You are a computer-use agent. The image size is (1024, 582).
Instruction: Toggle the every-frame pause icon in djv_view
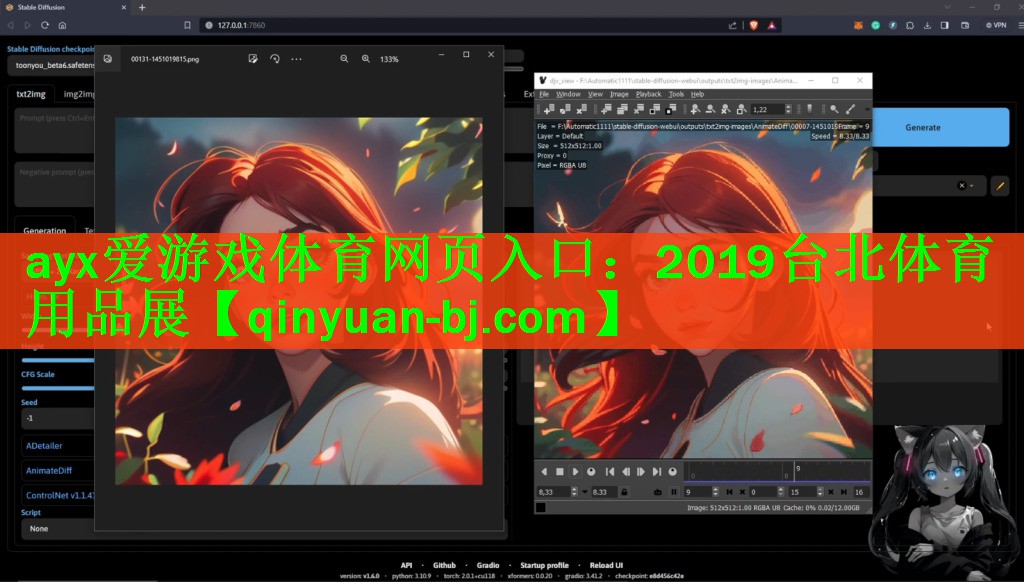pyautogui.click(x=674, y=492)
